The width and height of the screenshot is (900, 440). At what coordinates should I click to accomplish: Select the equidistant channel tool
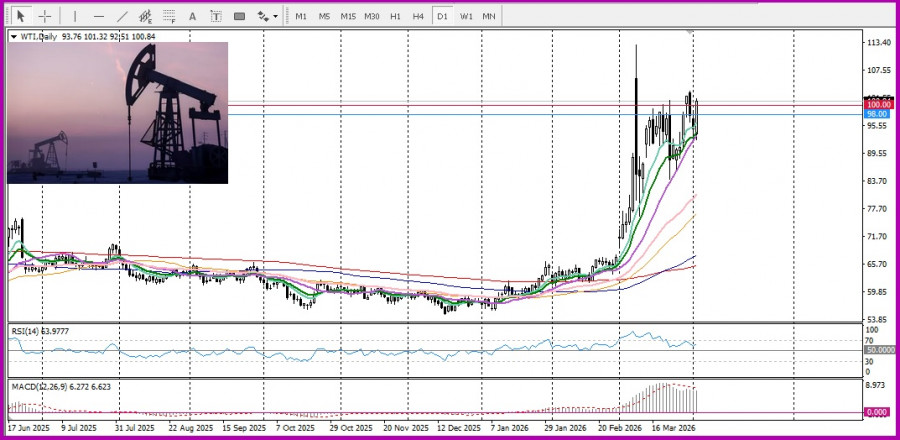(146, 16)
